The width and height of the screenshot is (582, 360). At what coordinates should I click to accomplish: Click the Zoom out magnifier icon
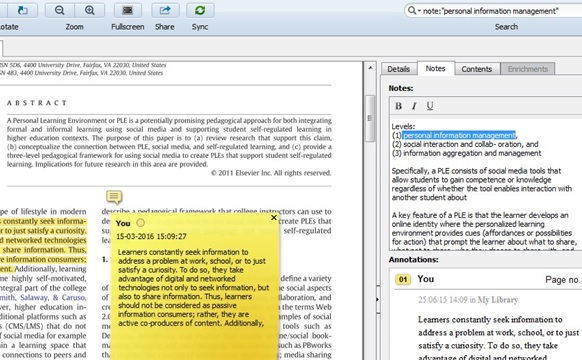59,10
